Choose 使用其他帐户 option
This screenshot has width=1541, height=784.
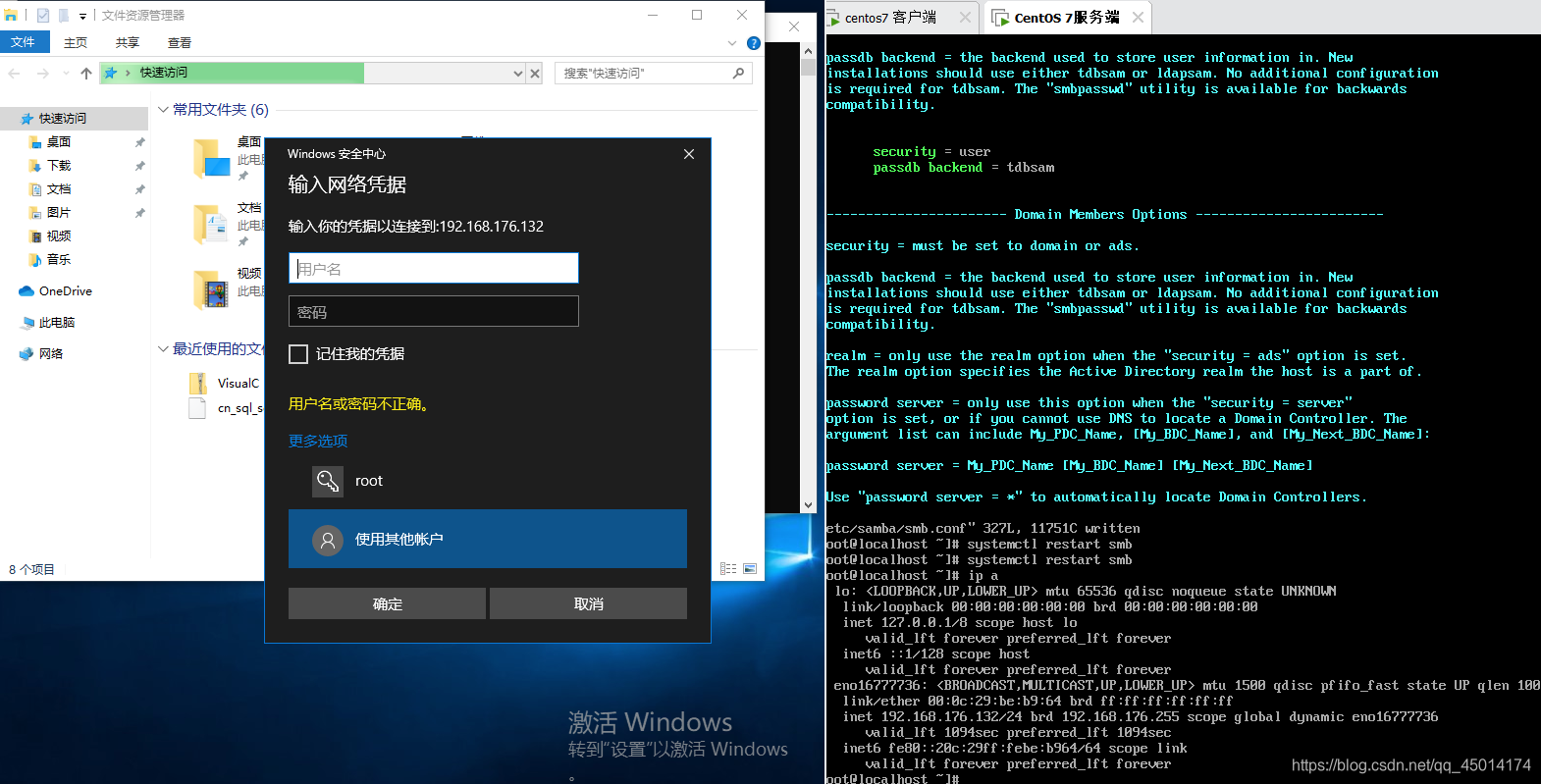click(488, 539)
